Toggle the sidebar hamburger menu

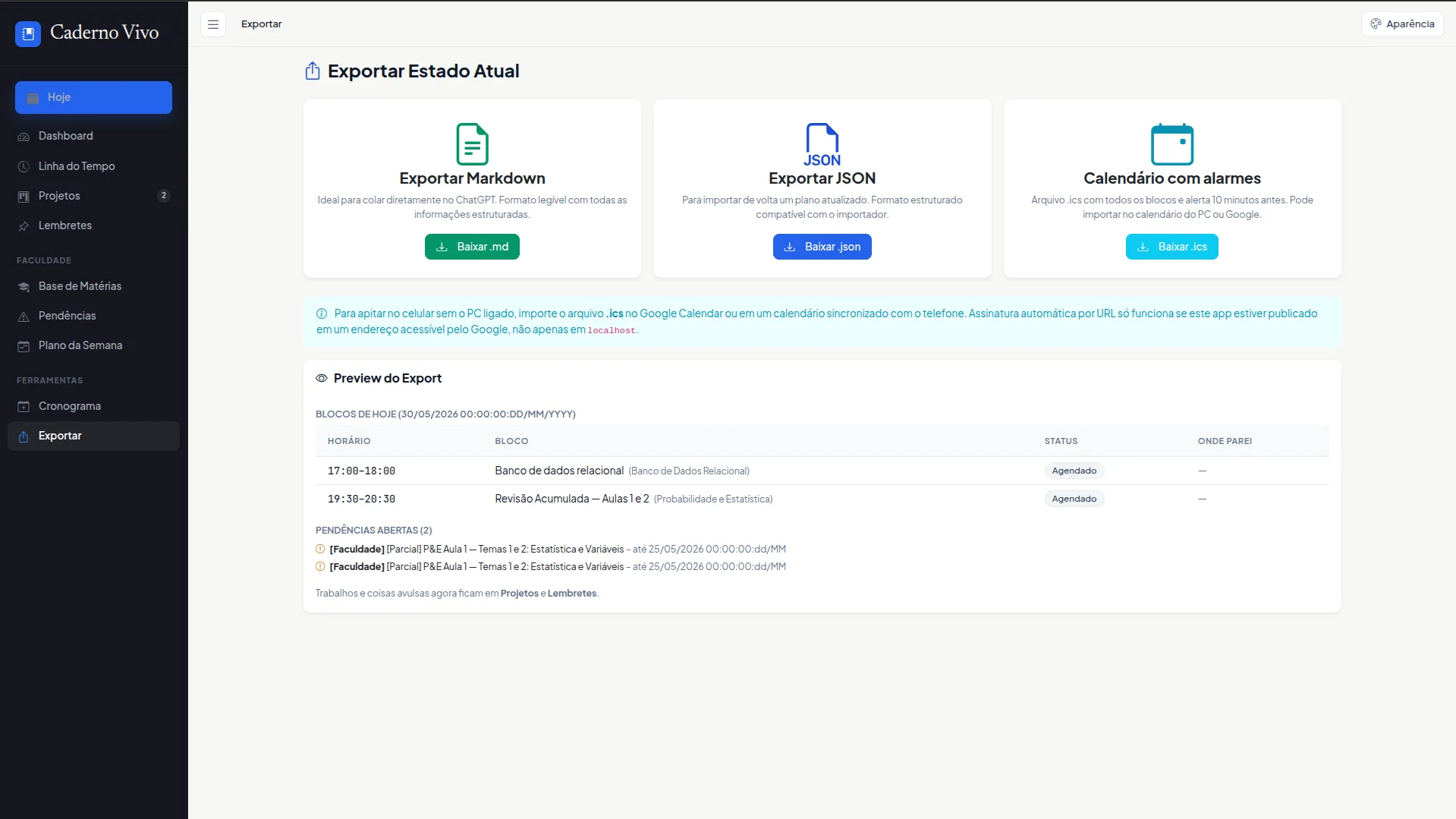(213, 24)
